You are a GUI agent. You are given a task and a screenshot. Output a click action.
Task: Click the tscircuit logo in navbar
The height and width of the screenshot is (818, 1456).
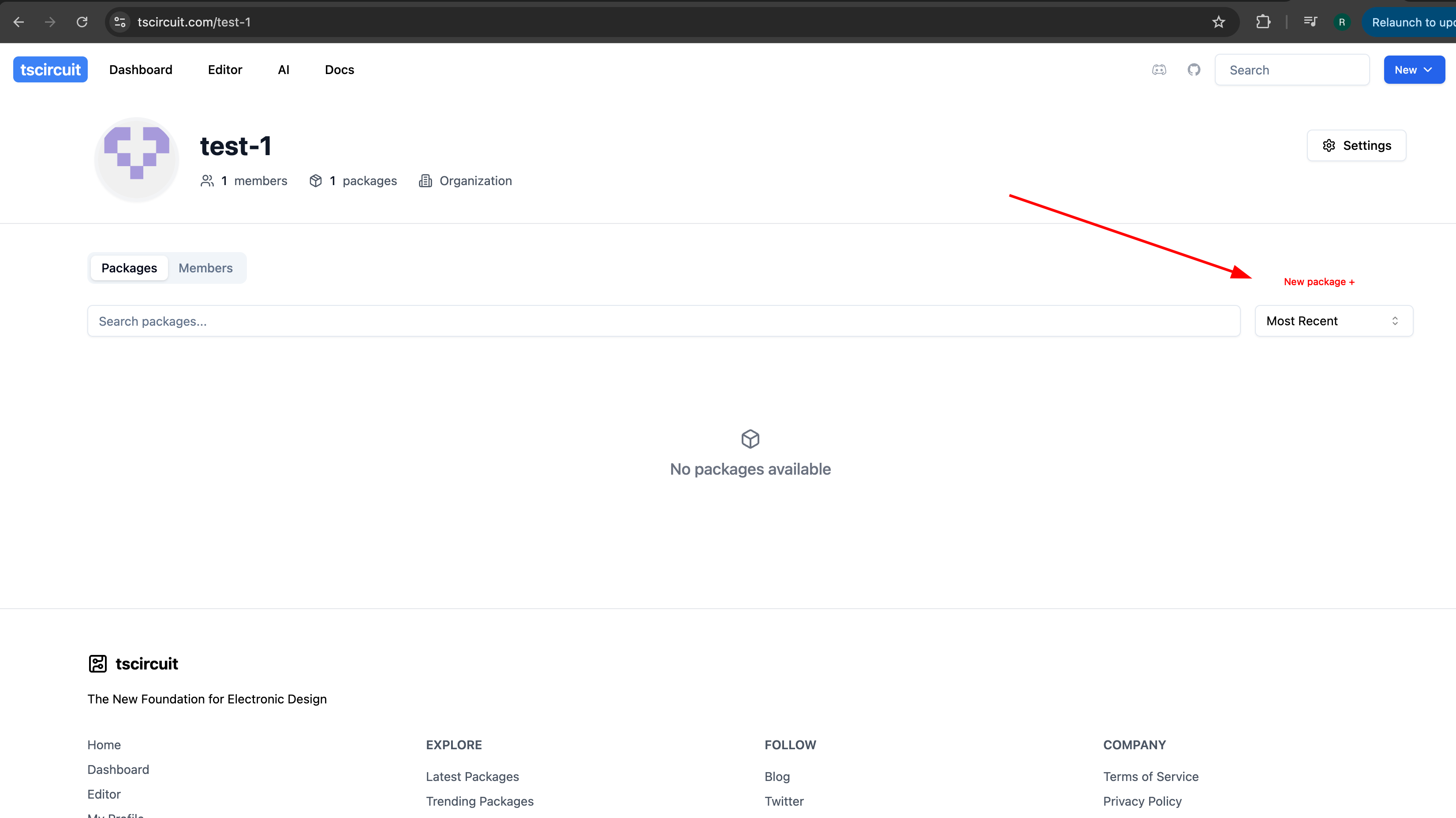click(50, 70)
